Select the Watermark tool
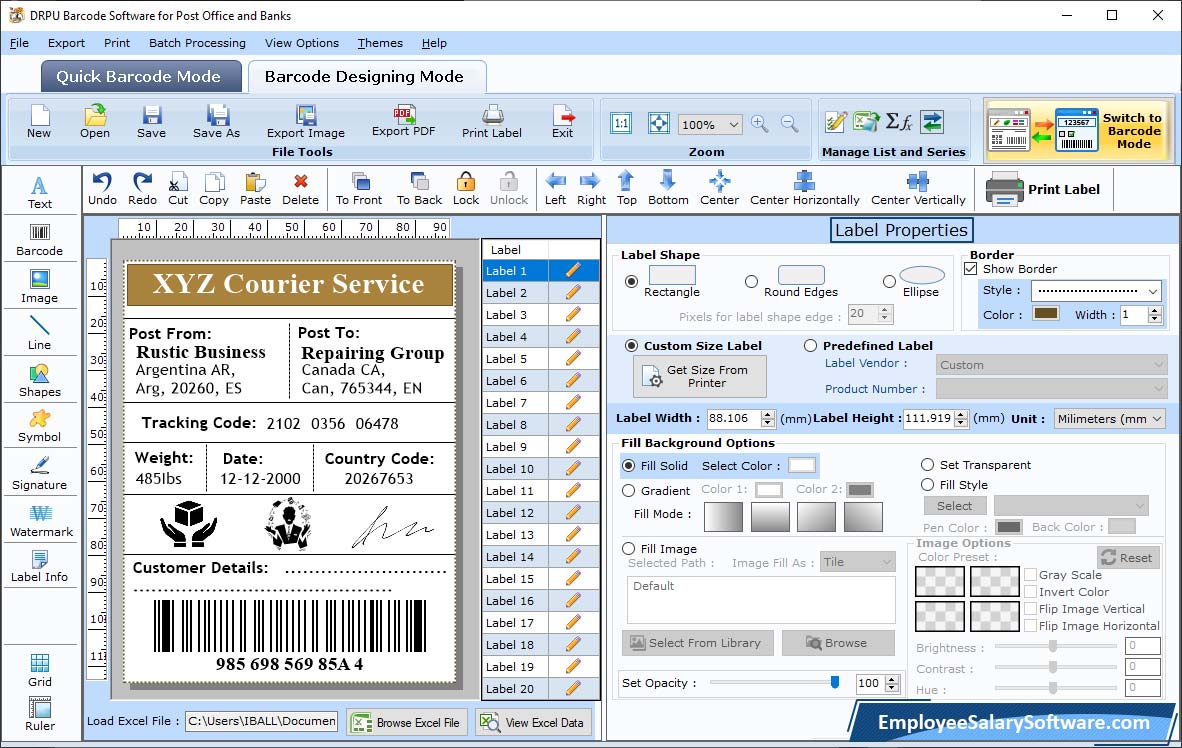1182x748 pixels. [41, 521]
